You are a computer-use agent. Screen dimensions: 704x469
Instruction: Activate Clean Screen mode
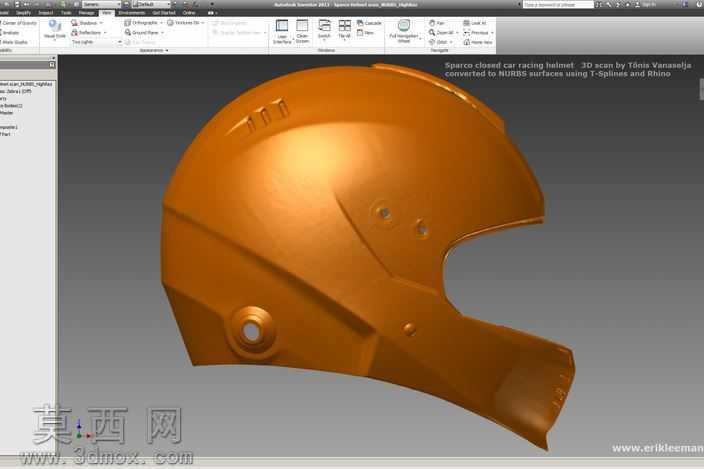click(302, 31)
